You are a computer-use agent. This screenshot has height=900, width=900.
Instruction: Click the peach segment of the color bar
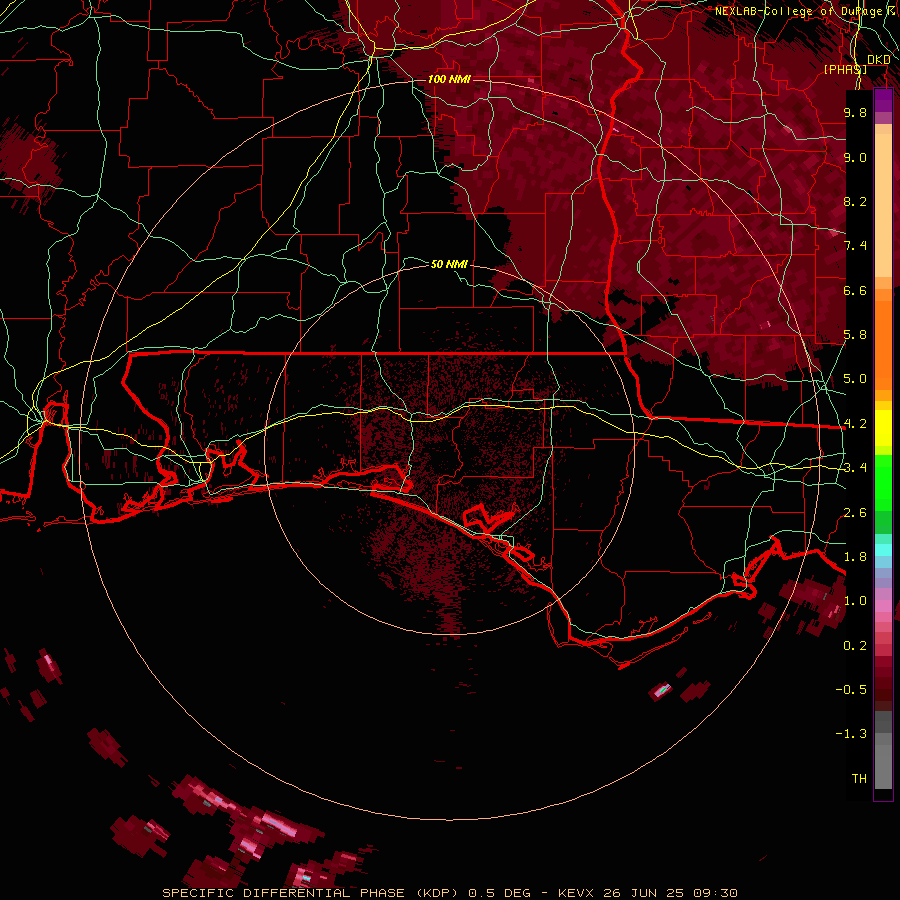coord(883,207)
